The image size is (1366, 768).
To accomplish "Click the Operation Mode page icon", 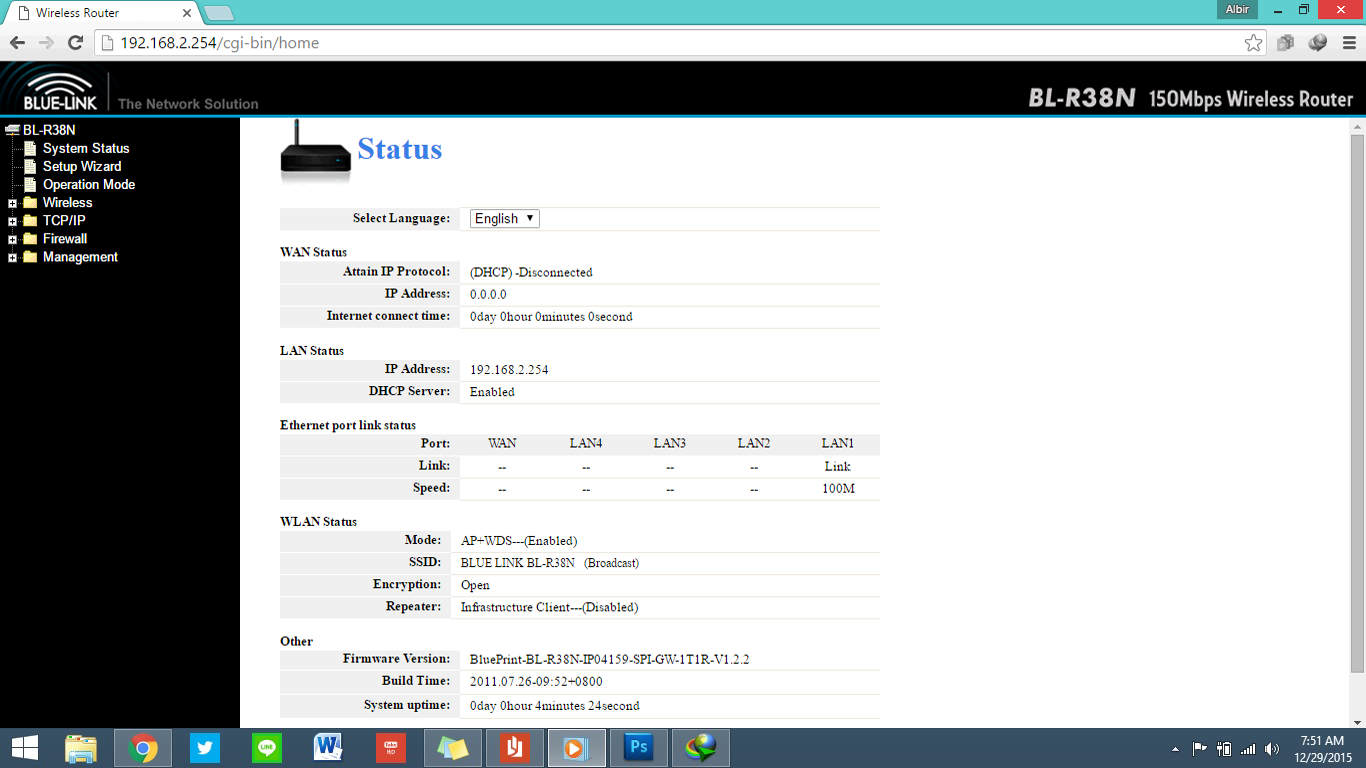I will [30, 184].
